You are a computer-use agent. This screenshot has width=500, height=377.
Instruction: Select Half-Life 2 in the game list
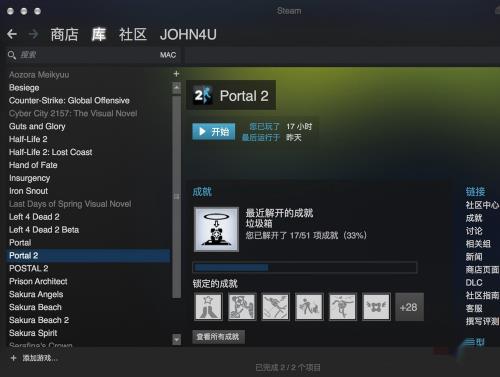[x=28, y=139]
